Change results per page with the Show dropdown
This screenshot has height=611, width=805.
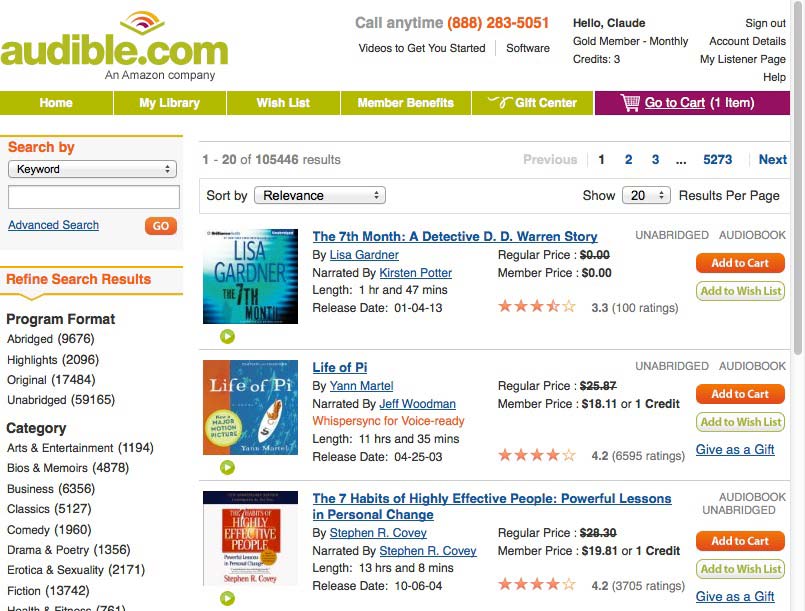pos(646,195)
